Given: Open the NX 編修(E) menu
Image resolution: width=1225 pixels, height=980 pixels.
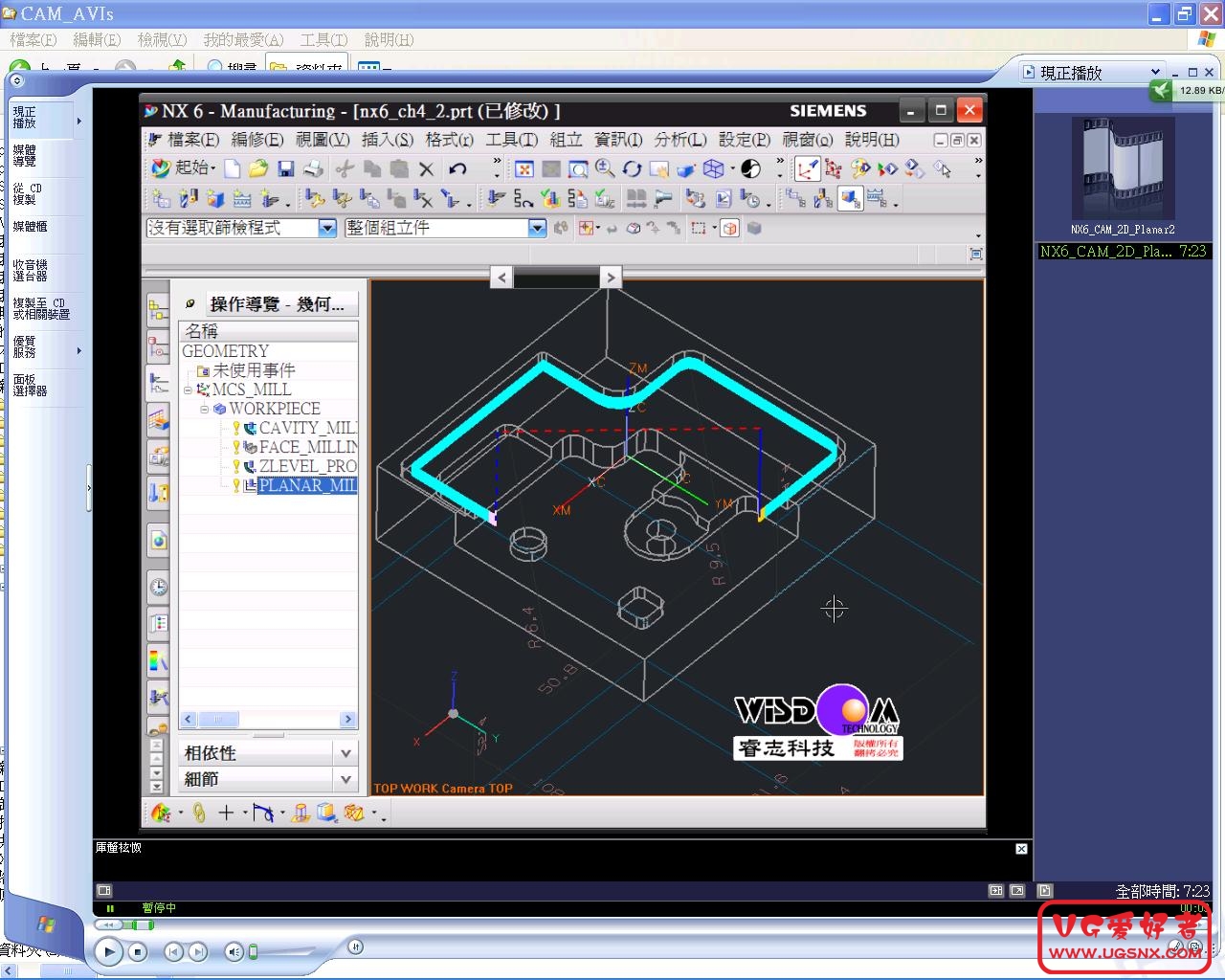Looking at the screenshot, I should click(x=257, y=140).
